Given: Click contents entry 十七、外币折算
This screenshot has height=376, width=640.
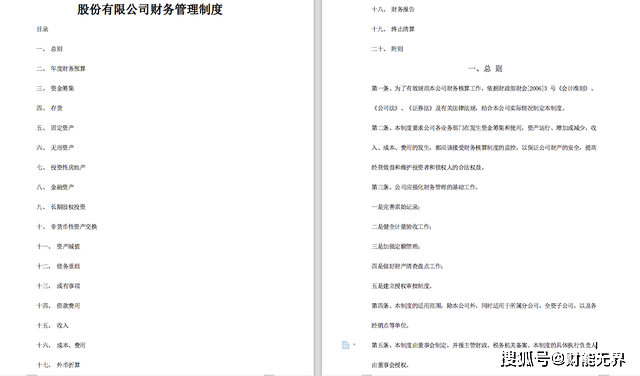Looking at the screenshot, I should [58, 365].
